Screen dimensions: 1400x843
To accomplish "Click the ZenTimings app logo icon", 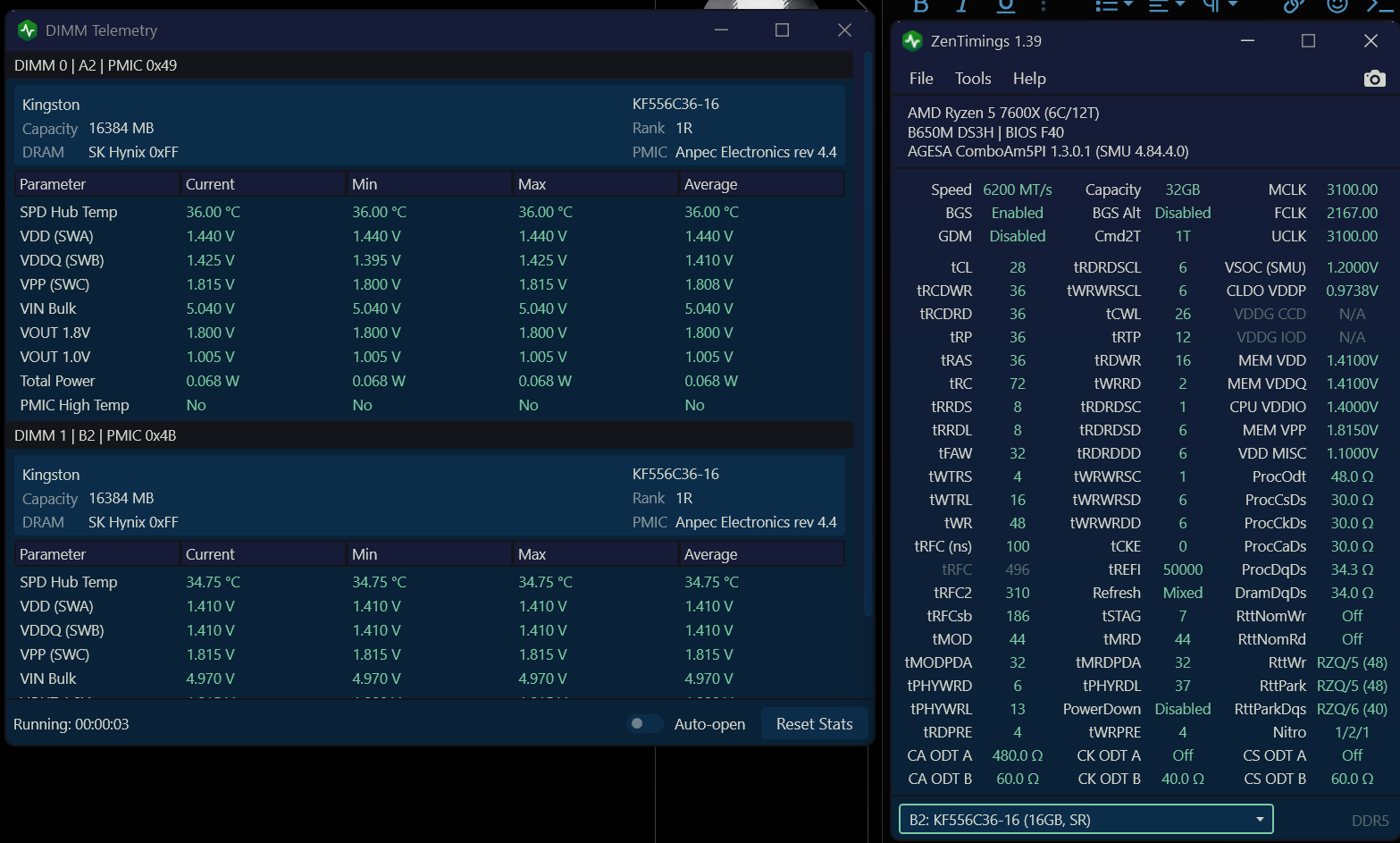I will tap(912, 41).
